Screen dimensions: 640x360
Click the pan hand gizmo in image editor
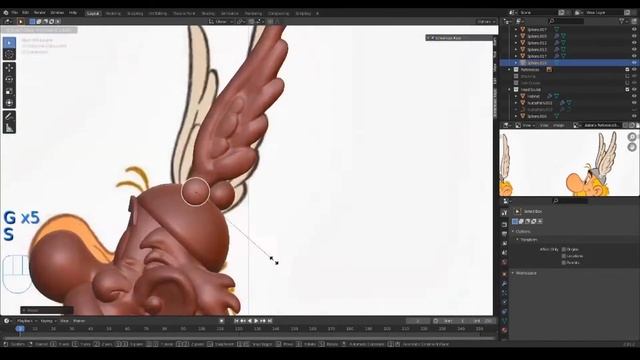[632, 147]
